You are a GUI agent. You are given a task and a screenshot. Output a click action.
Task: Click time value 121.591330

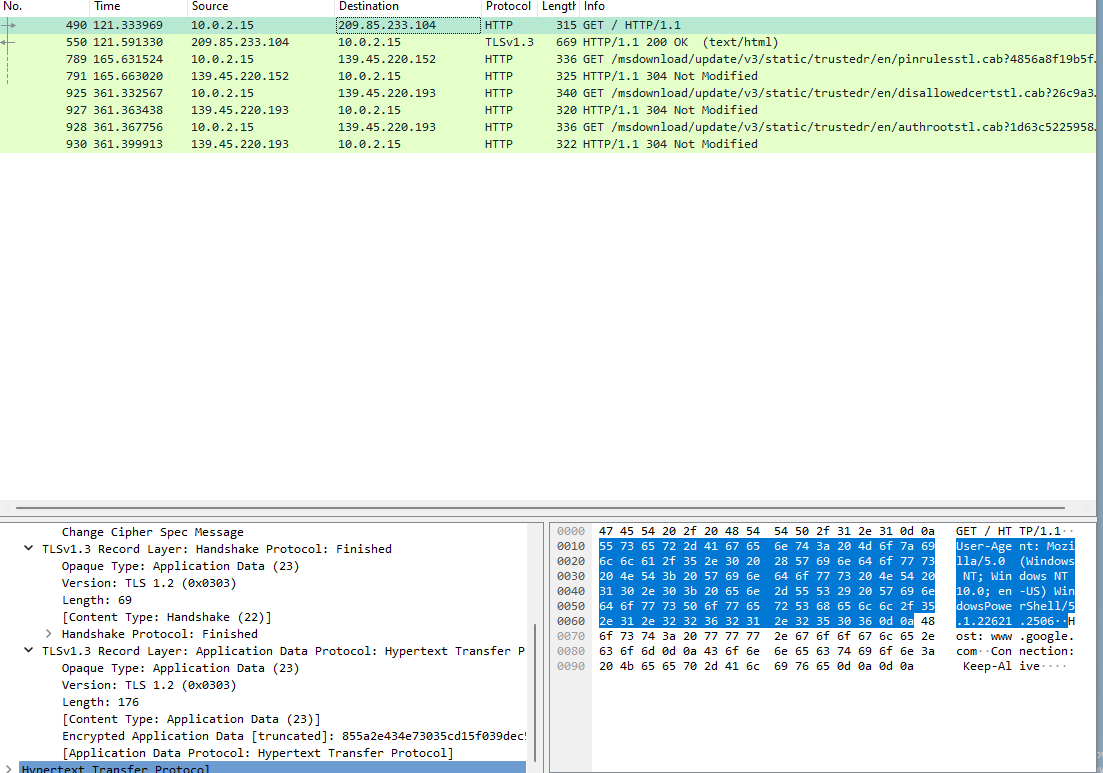coord(128,42)
